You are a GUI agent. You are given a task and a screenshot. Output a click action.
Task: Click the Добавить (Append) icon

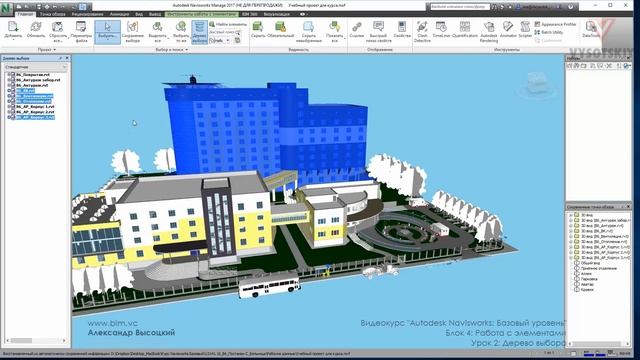[x=13, y=30]
